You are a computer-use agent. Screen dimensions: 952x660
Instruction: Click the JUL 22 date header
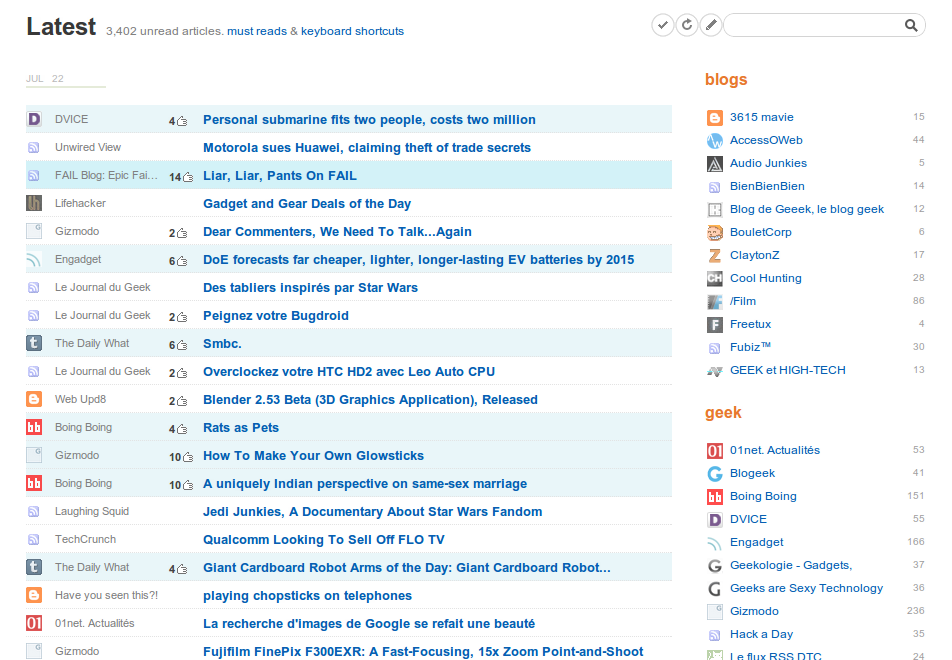45,78
